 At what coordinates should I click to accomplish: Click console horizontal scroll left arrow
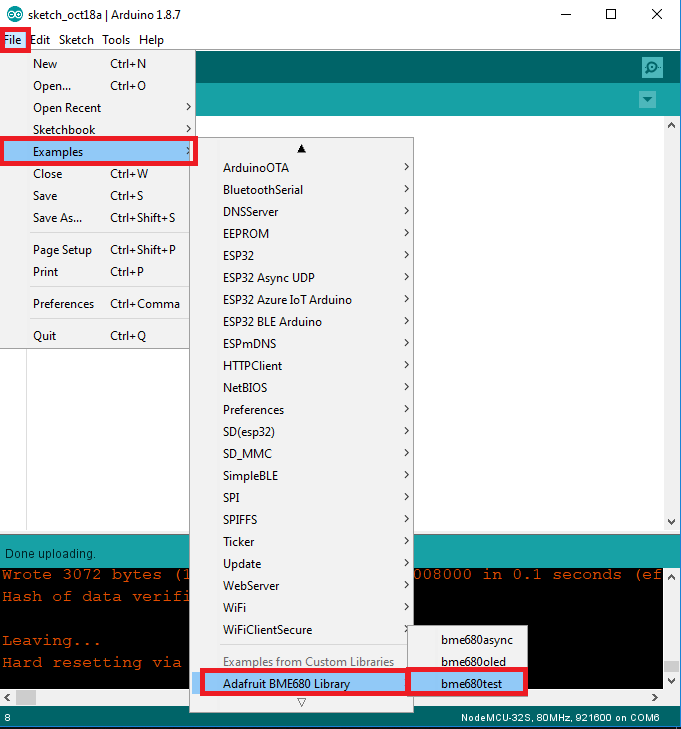[x=7, y=697]
